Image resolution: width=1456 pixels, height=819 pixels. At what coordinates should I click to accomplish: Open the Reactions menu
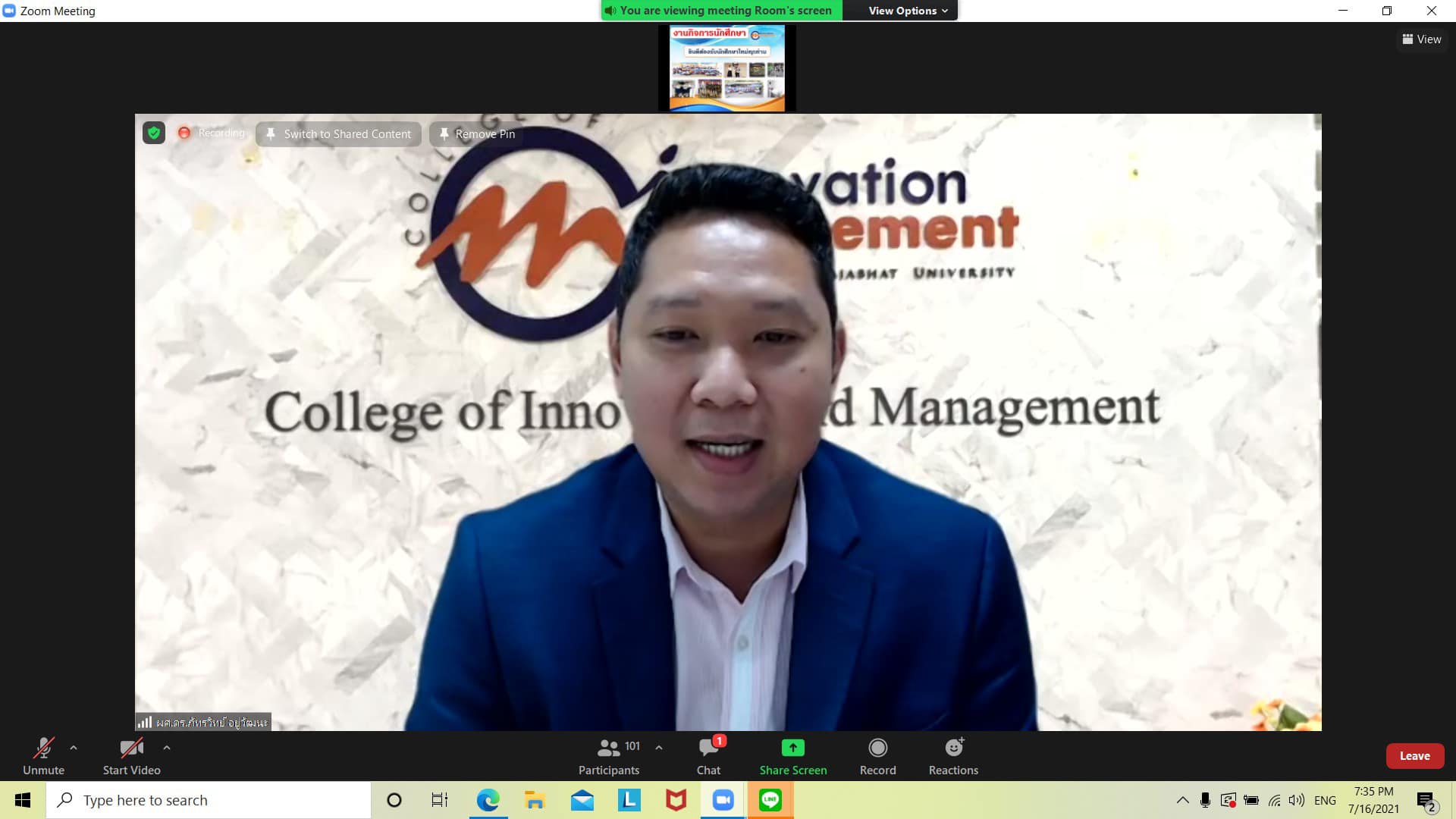point(953,748)
